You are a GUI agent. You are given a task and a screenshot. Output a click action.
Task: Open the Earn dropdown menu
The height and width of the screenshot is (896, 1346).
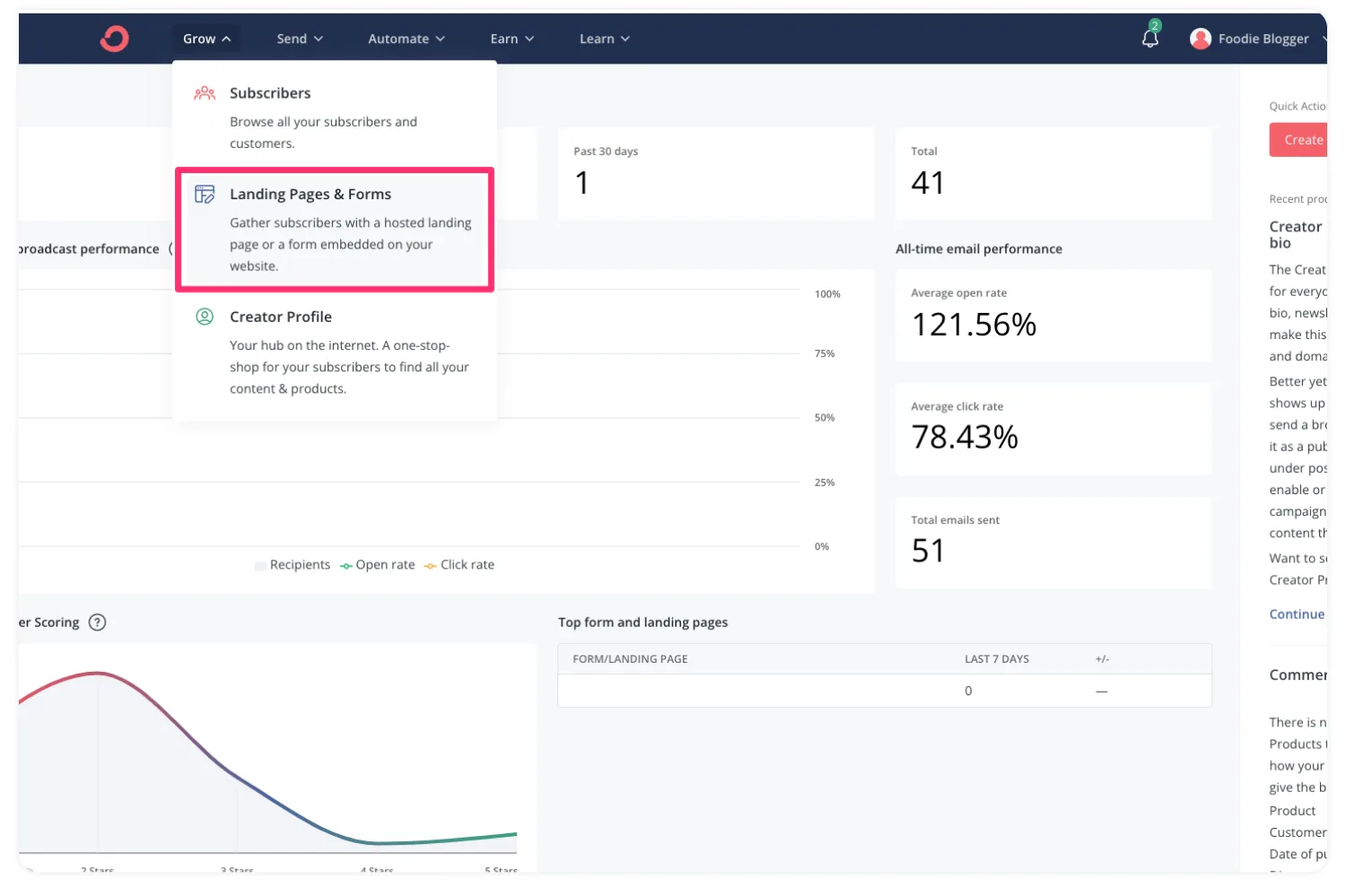(x=511, y=39)
